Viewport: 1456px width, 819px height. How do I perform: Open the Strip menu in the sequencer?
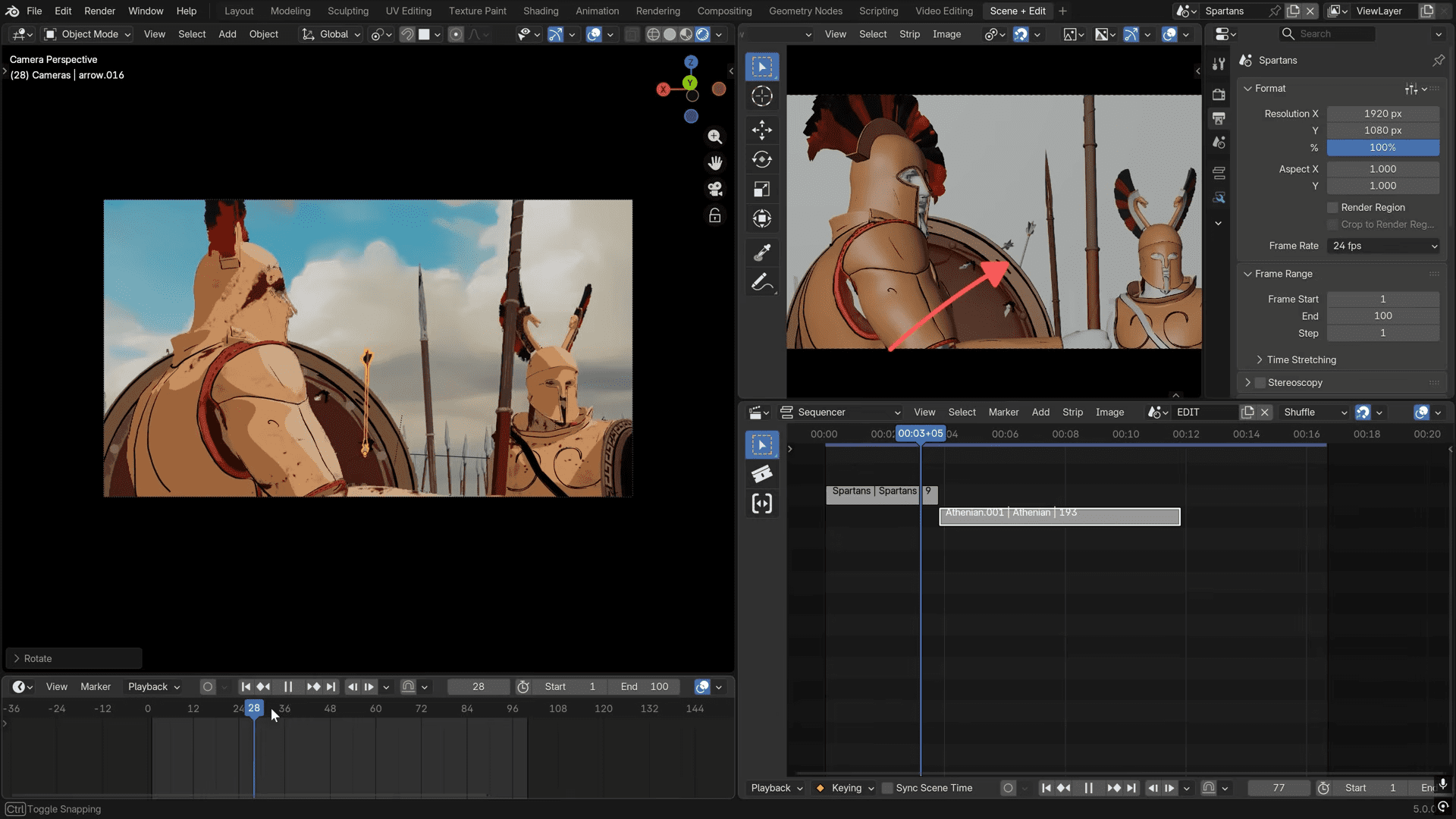[x=1072, y=412]
